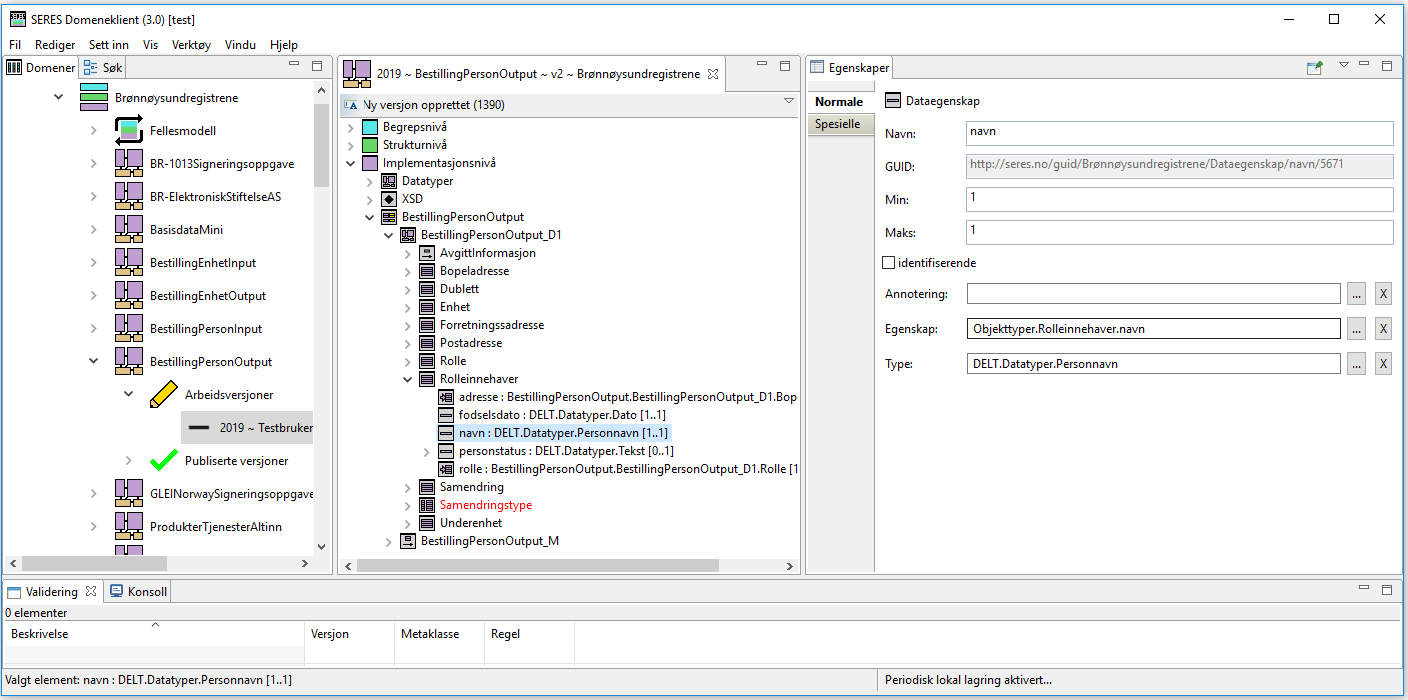Click the Samendringstype element icon
Image resolution: width=1408 pixels, height=700 pixels.
[x=427, y=505]
